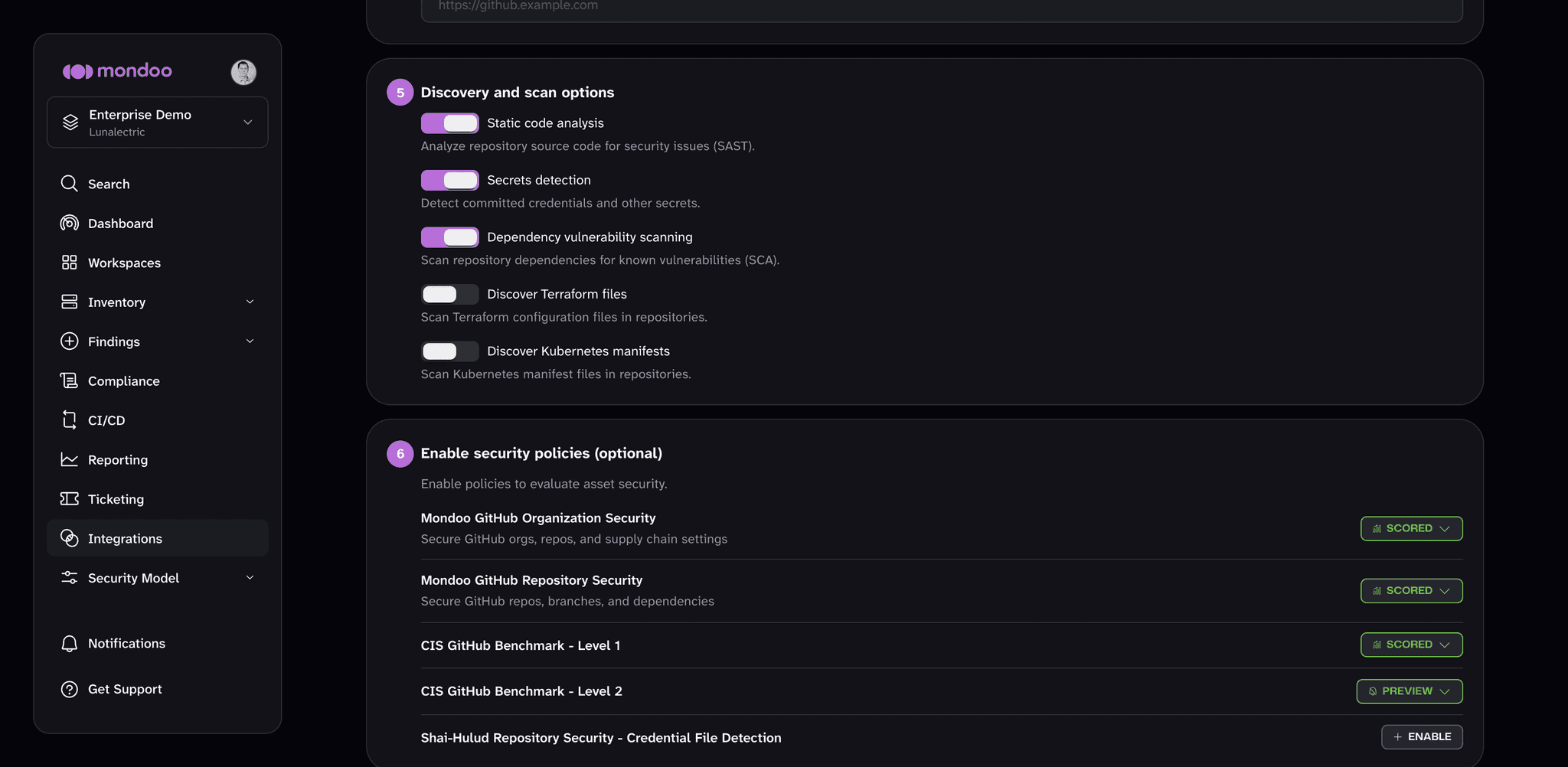
Task: Click the Dashboard radar icon
Action: pyautogui.click(x=70, y=223)
